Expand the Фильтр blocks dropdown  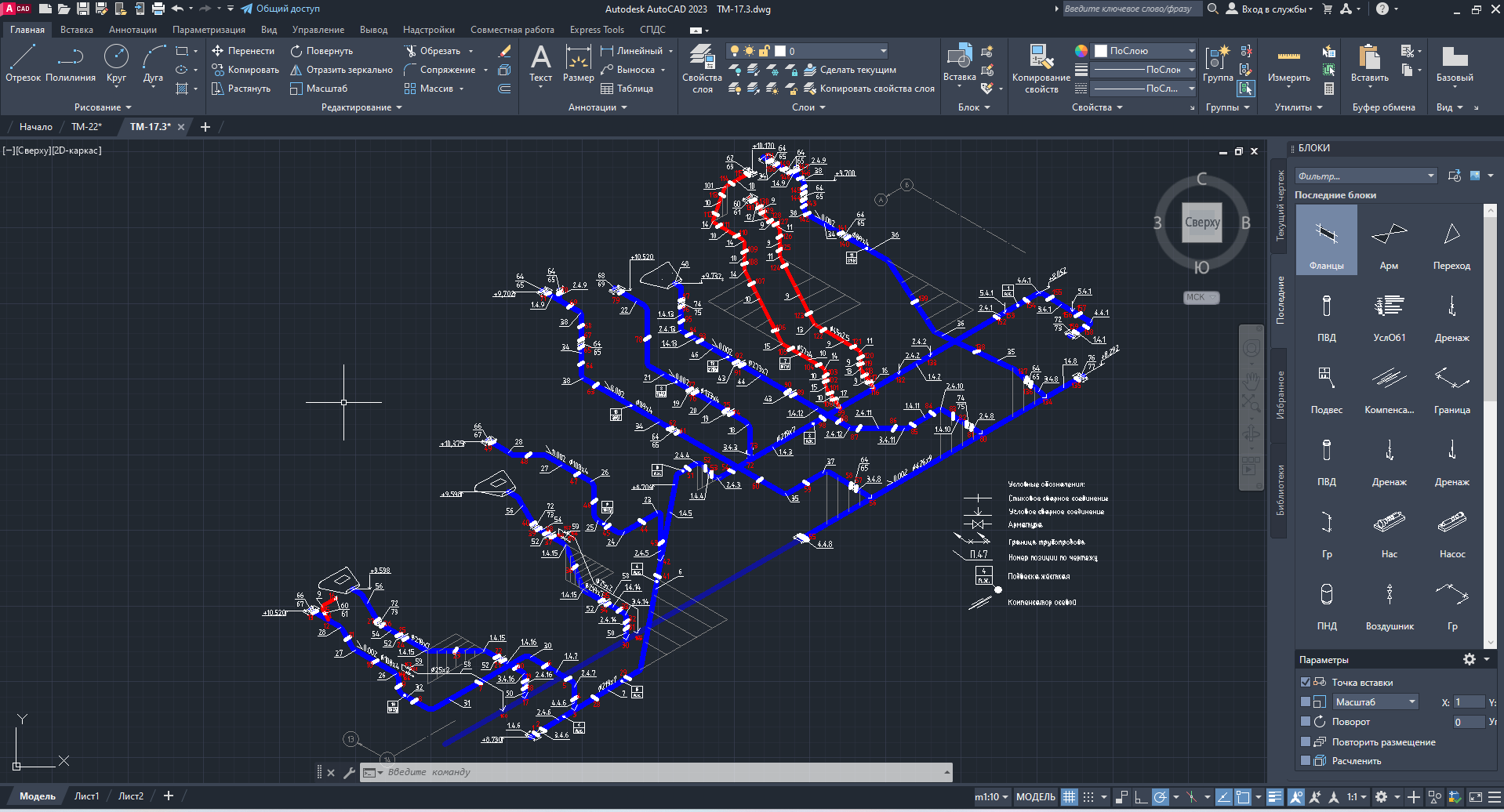click(1430, 176)
